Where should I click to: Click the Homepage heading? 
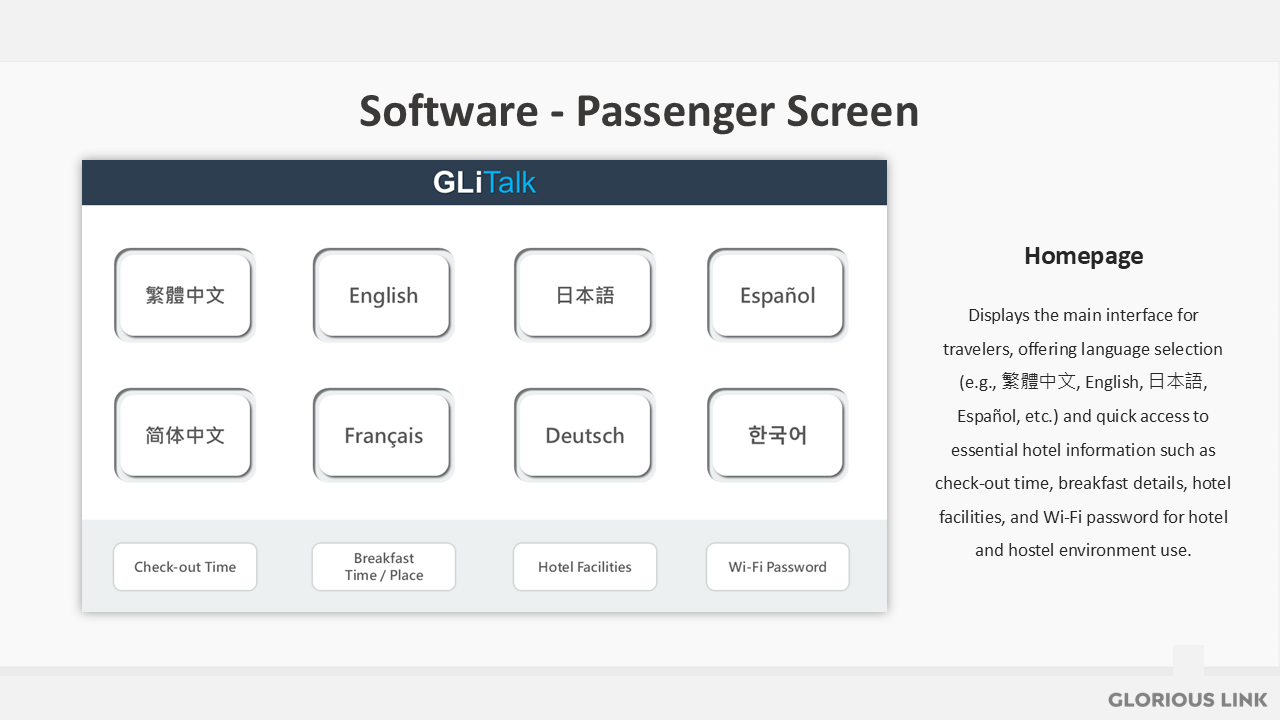tap(1083, 256)
